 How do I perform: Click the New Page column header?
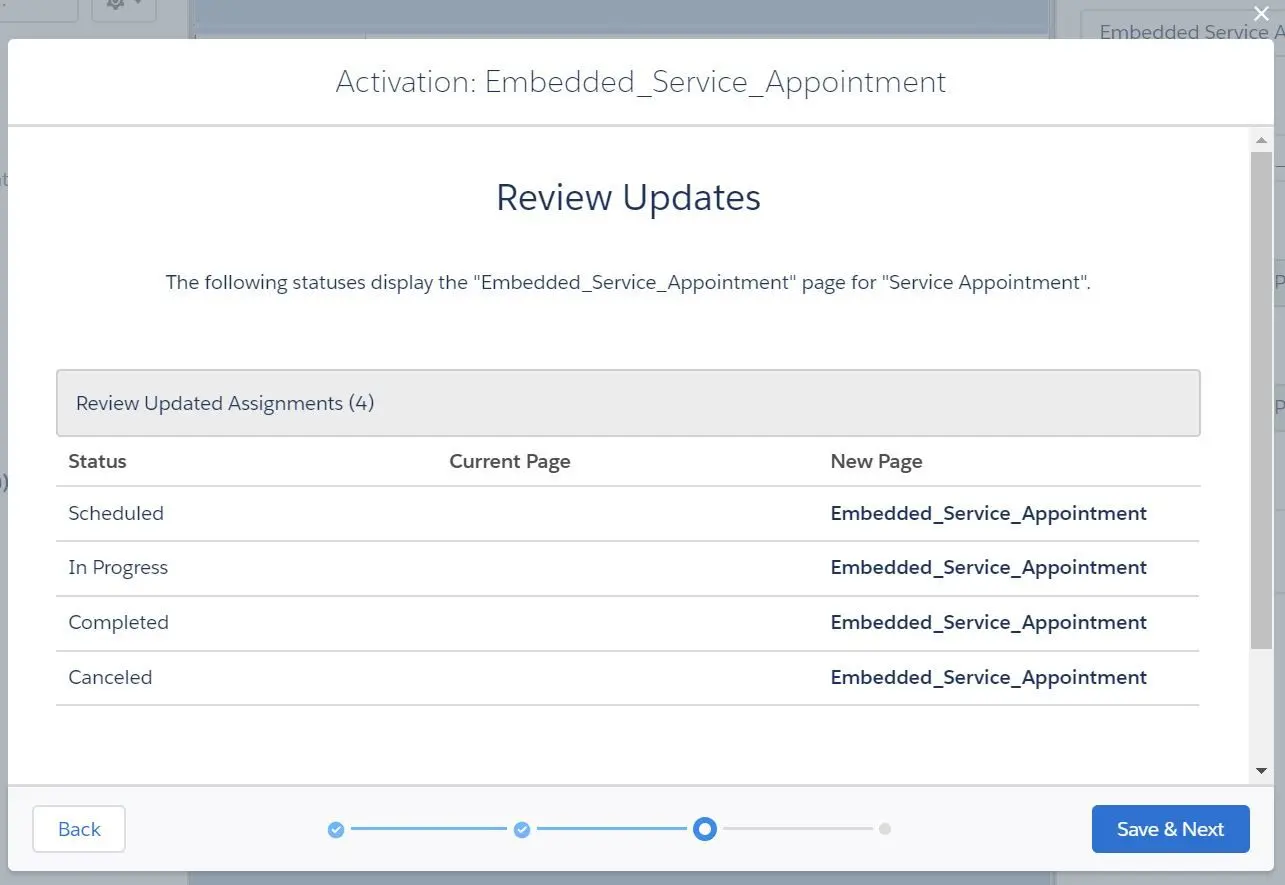click(876, 461)
